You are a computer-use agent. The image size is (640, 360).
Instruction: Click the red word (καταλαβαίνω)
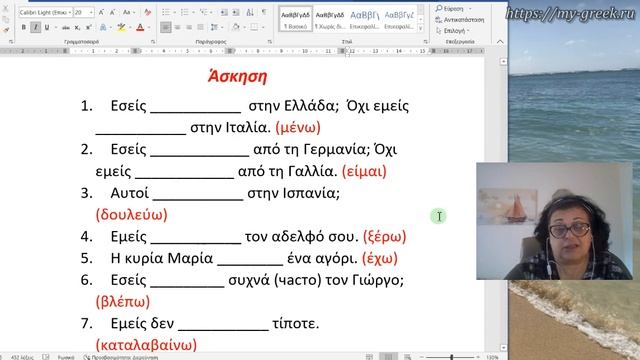[x=146, y=345]
